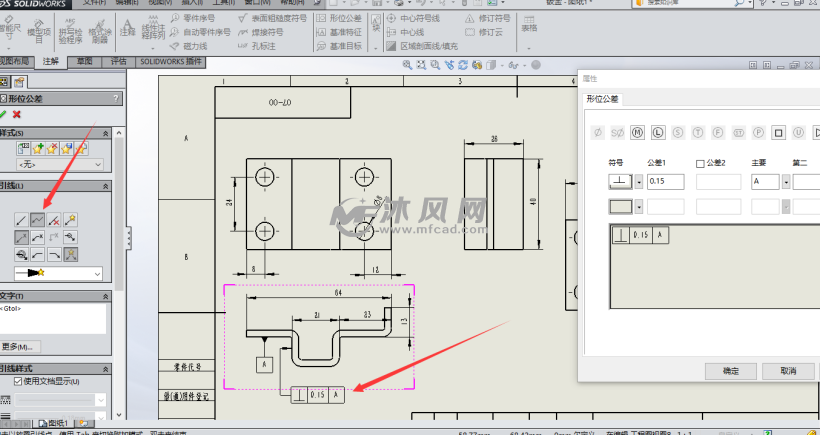The width and height of the screenshot is (820, 435).
Task: Click the 确定 button
Action: (x=731, y=371)
